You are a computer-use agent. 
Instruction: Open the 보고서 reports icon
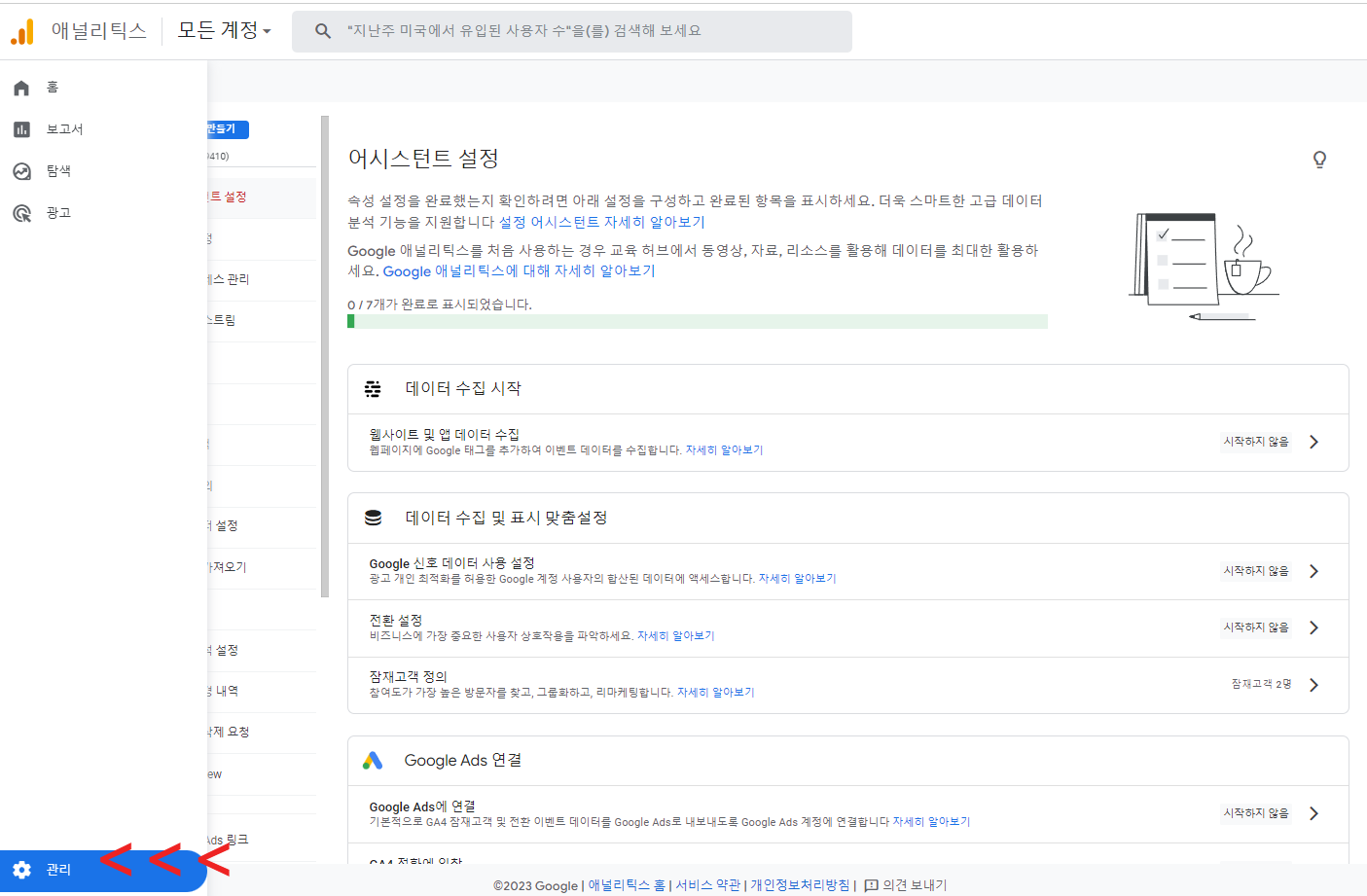click(x=21, y=129)
